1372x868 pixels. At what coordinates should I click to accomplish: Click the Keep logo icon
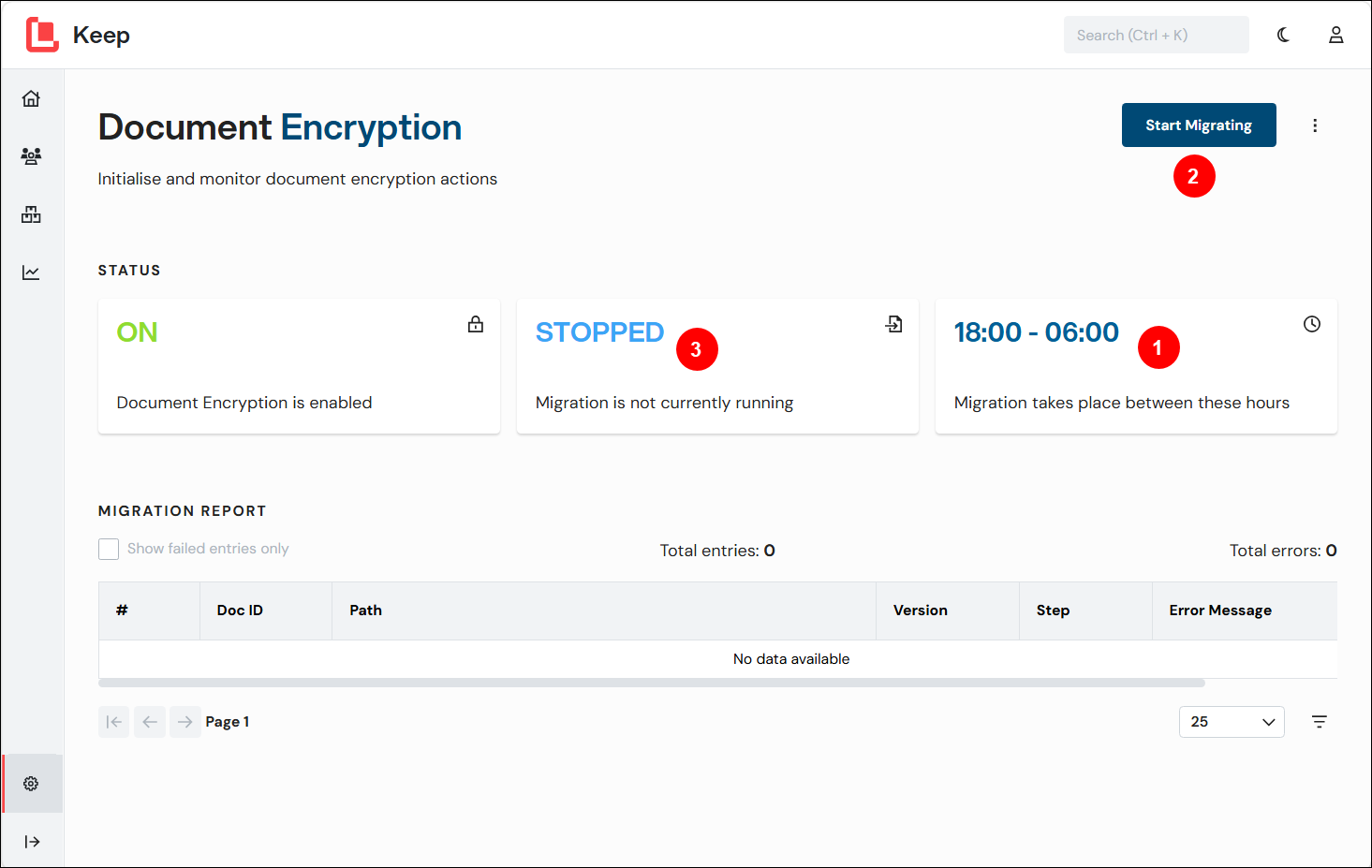pos(42,35)
